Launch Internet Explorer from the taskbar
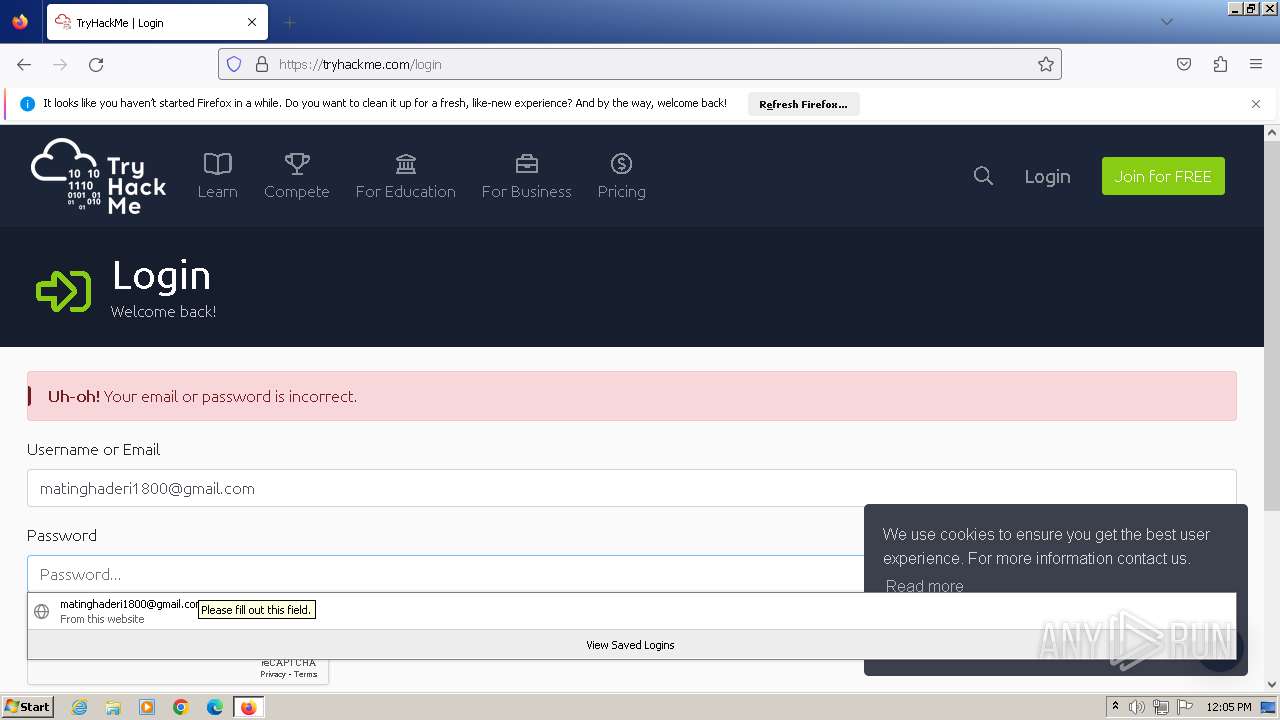 [79, 707]
